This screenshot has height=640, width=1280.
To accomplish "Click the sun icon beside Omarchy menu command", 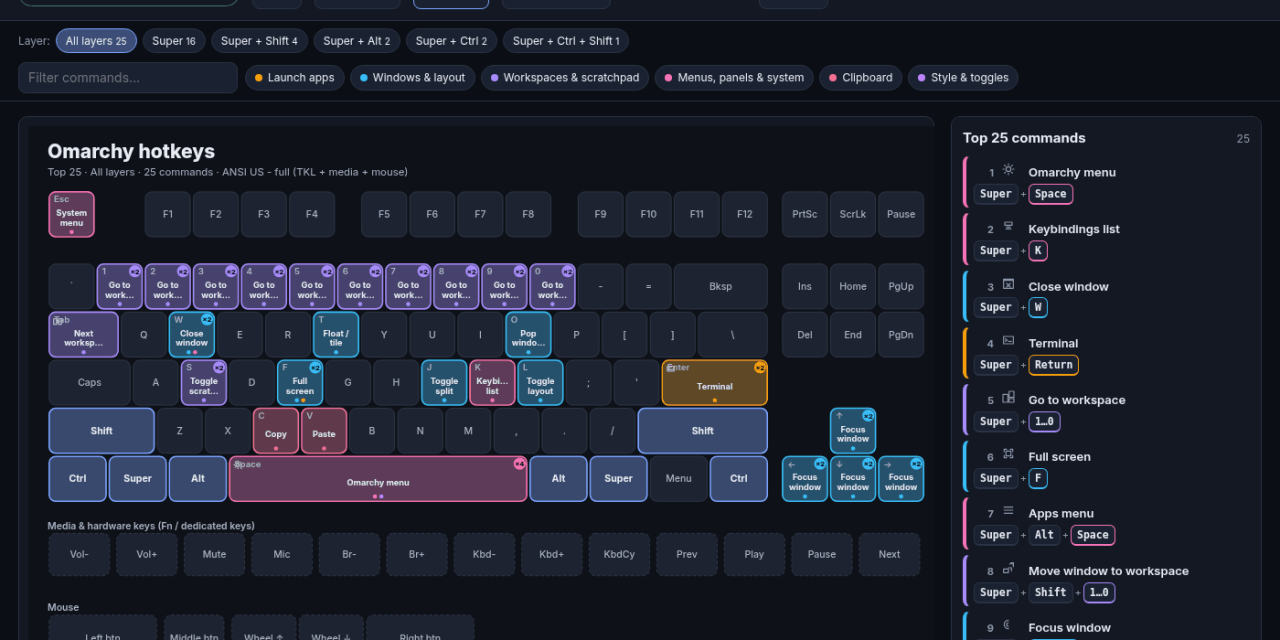I will [x=1008, y=171].
